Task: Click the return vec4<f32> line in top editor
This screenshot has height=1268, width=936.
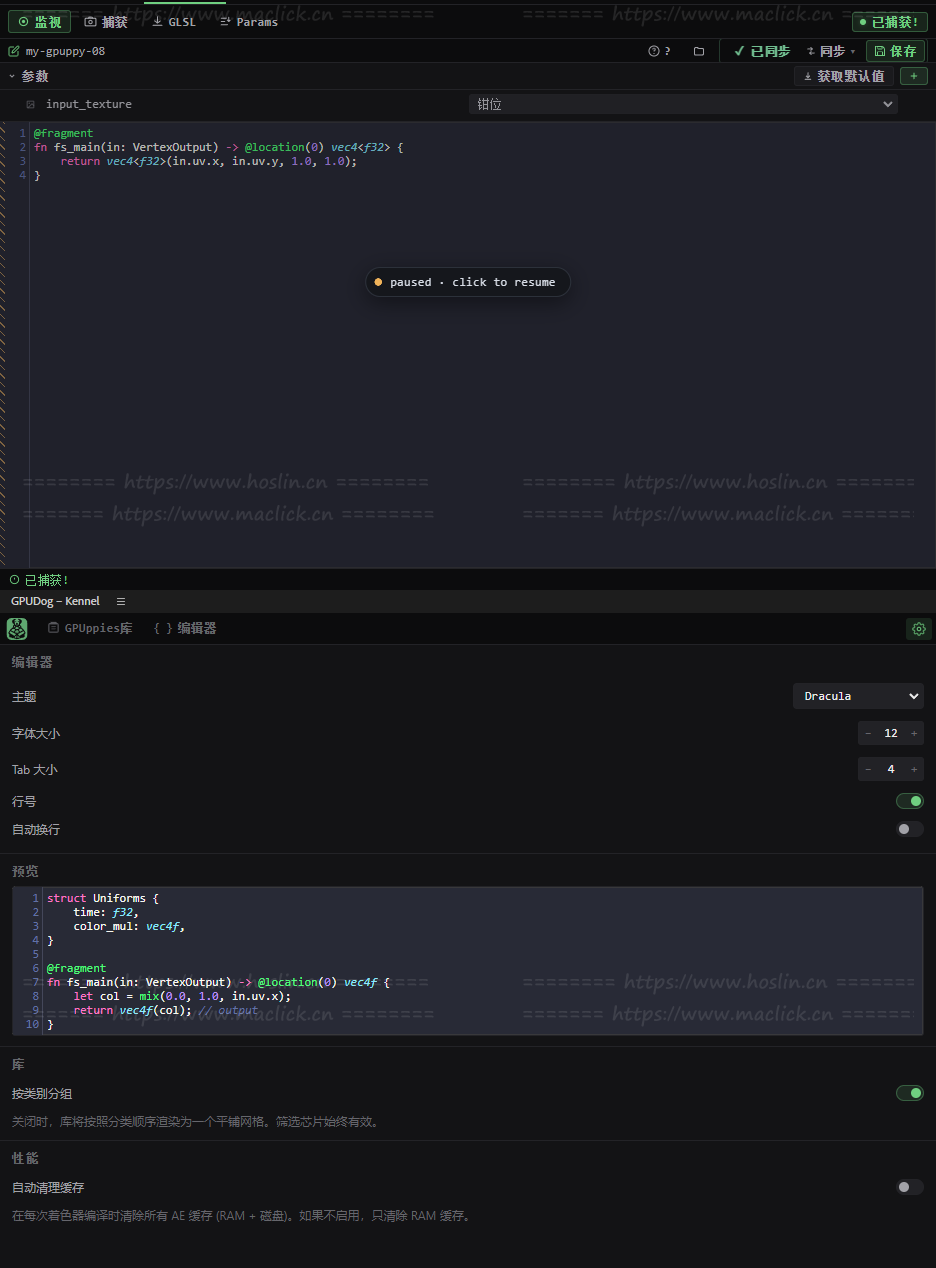Action: (208, 161)
